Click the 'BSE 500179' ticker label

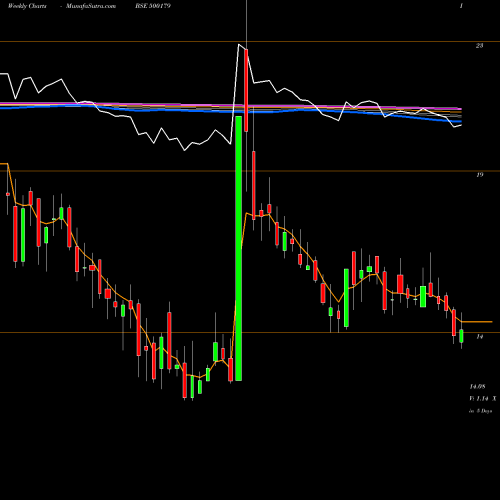point(153,6)
